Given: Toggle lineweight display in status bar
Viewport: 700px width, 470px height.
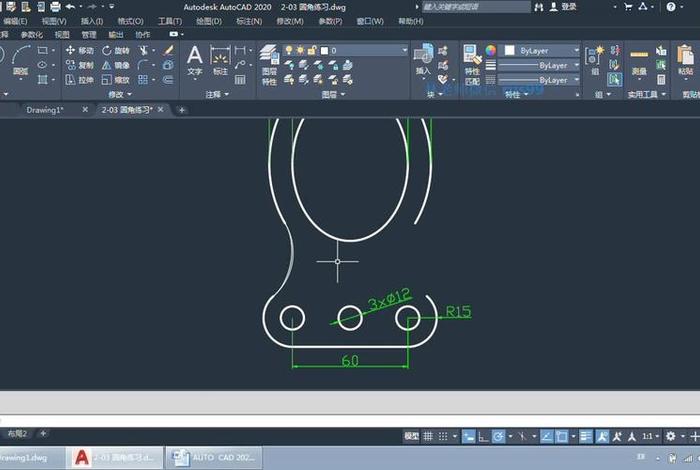Looking at the screenshot, I should click(586, 436).
